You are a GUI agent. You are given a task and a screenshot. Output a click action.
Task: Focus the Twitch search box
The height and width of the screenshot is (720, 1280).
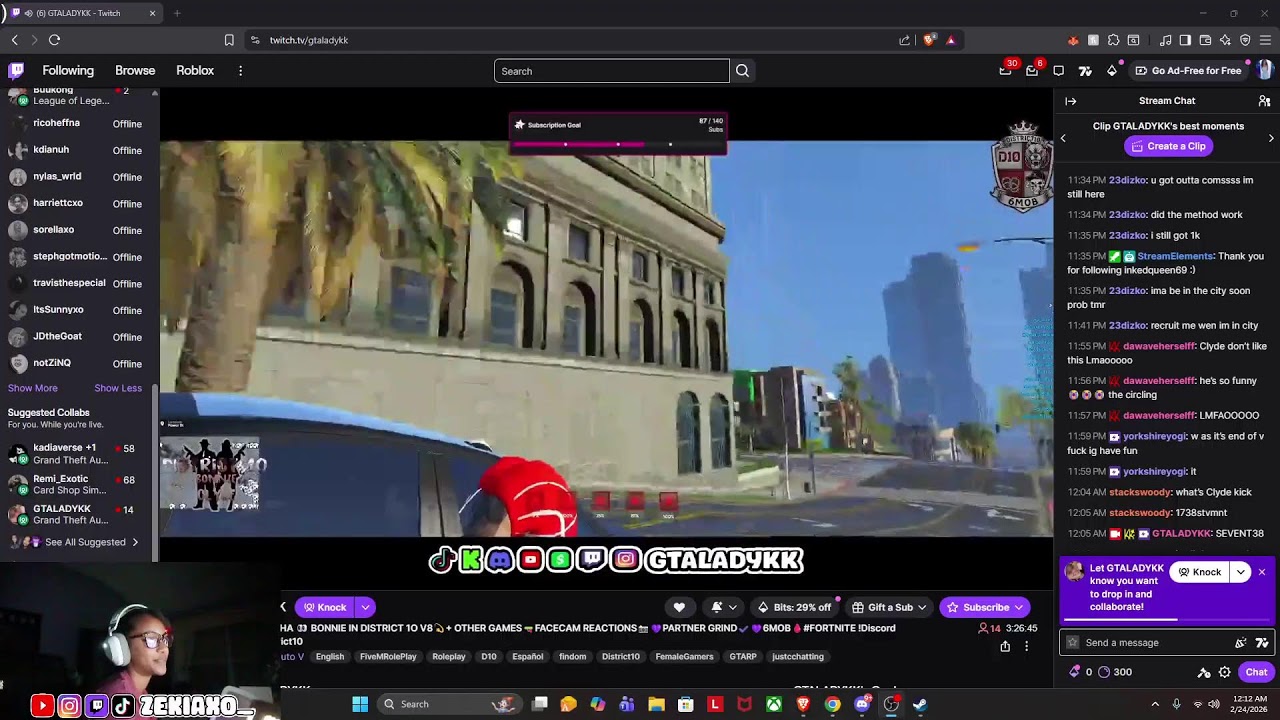click(611, 71)
